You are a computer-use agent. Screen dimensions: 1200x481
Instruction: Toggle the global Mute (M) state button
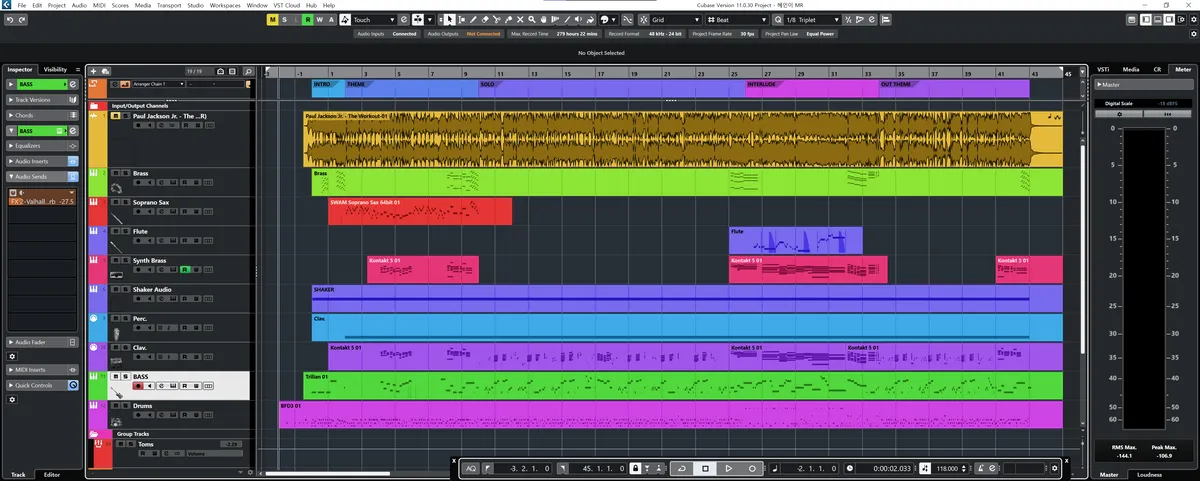[272, 20]
